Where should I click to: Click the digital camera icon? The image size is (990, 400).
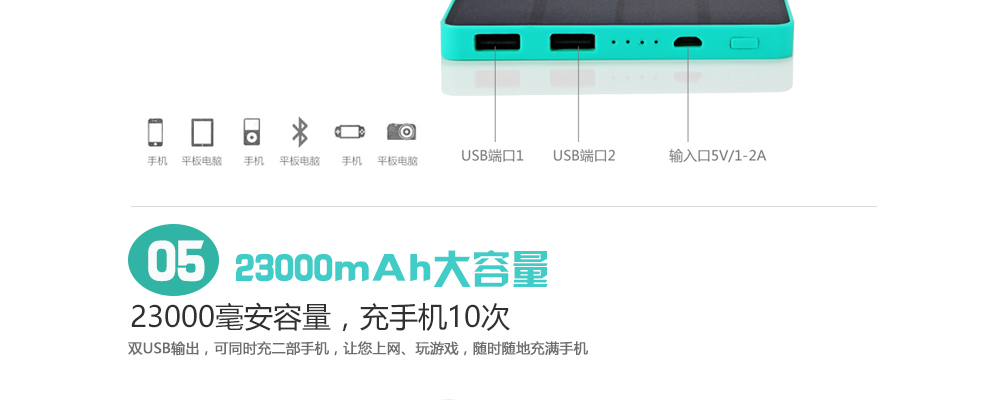402,131
